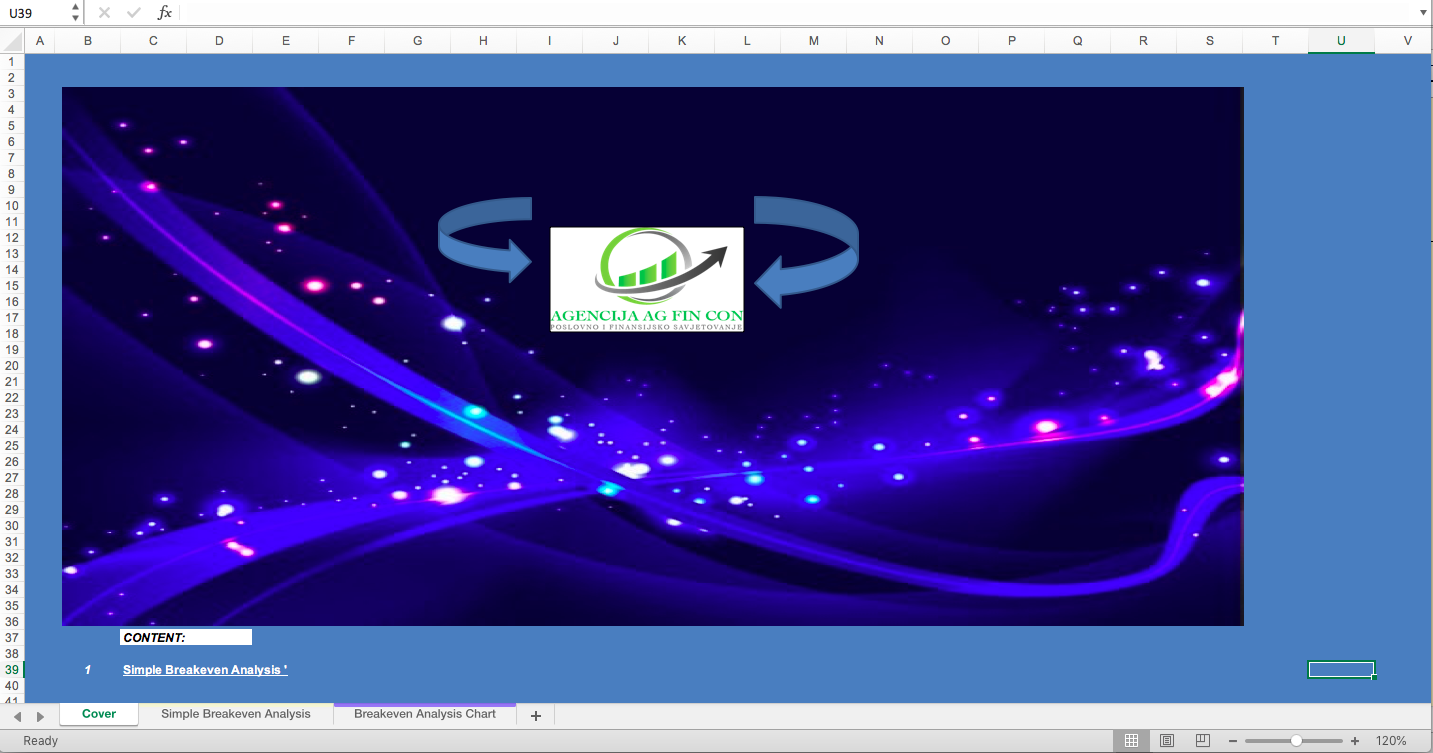Select row 39 header
The image size is (1433, 753).
(12, 669)
